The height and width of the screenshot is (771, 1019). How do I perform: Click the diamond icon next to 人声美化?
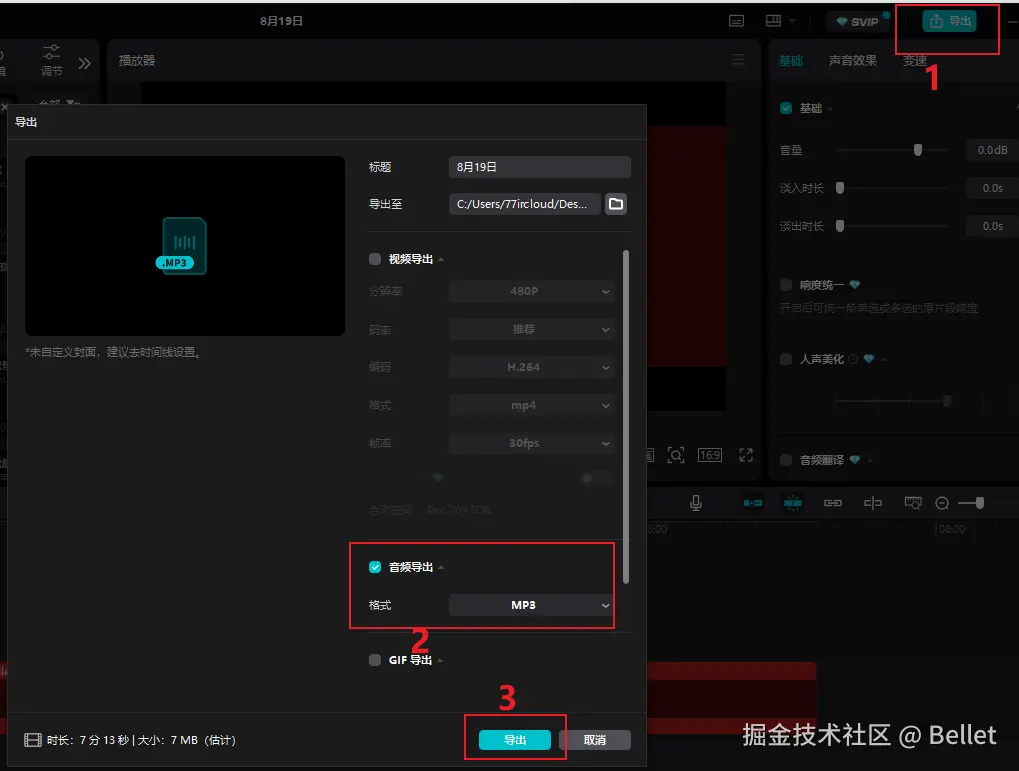coord(869,359)
